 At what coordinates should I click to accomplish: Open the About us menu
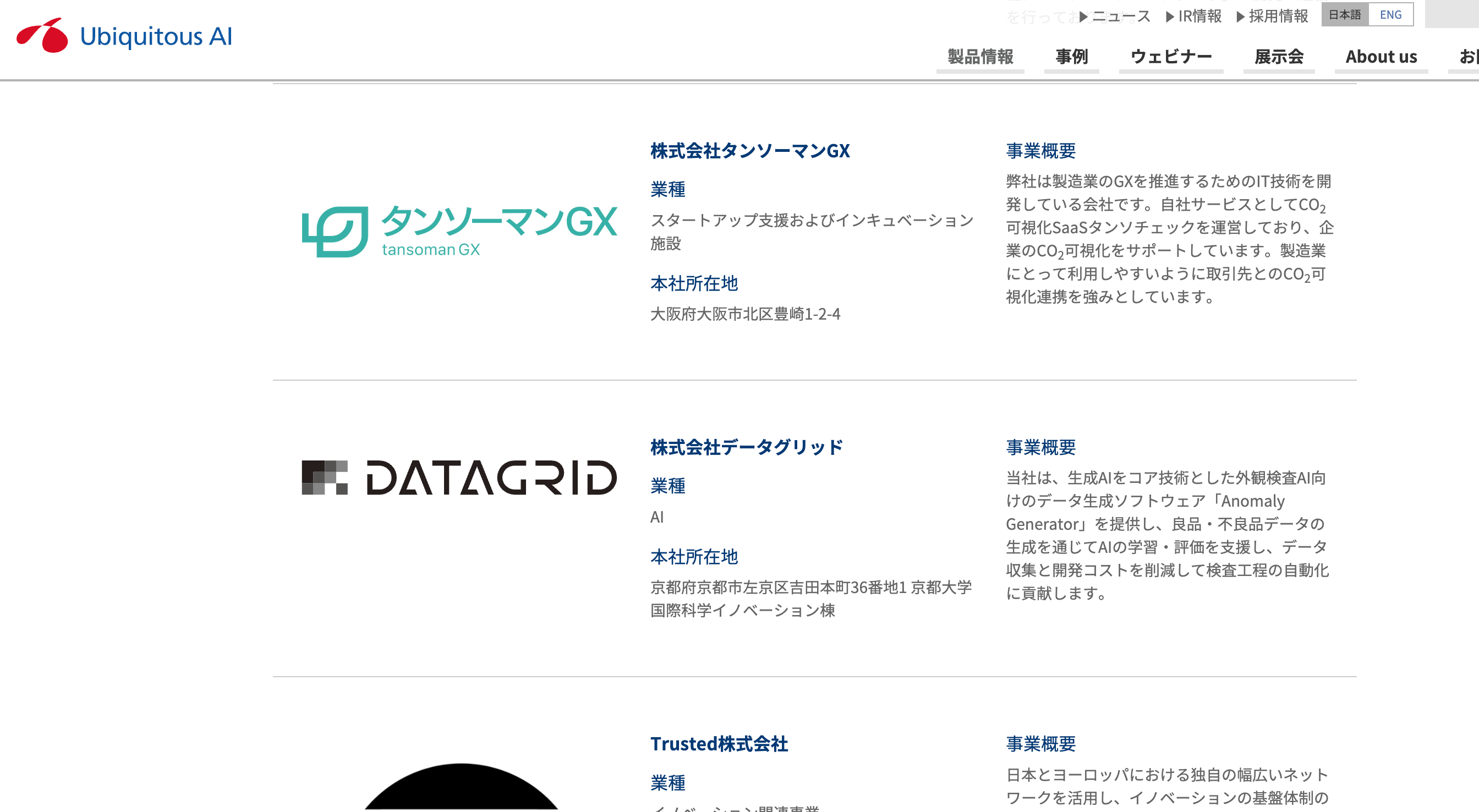click(x=1381, y=56)
